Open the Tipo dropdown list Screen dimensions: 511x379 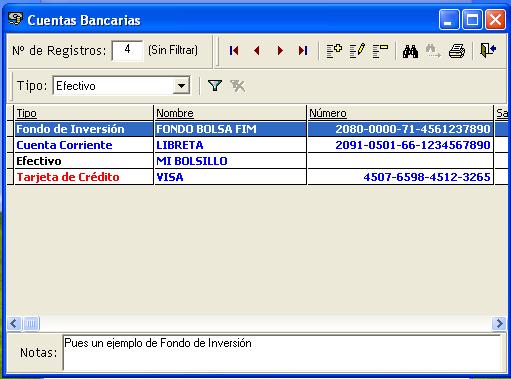(181, 86)
